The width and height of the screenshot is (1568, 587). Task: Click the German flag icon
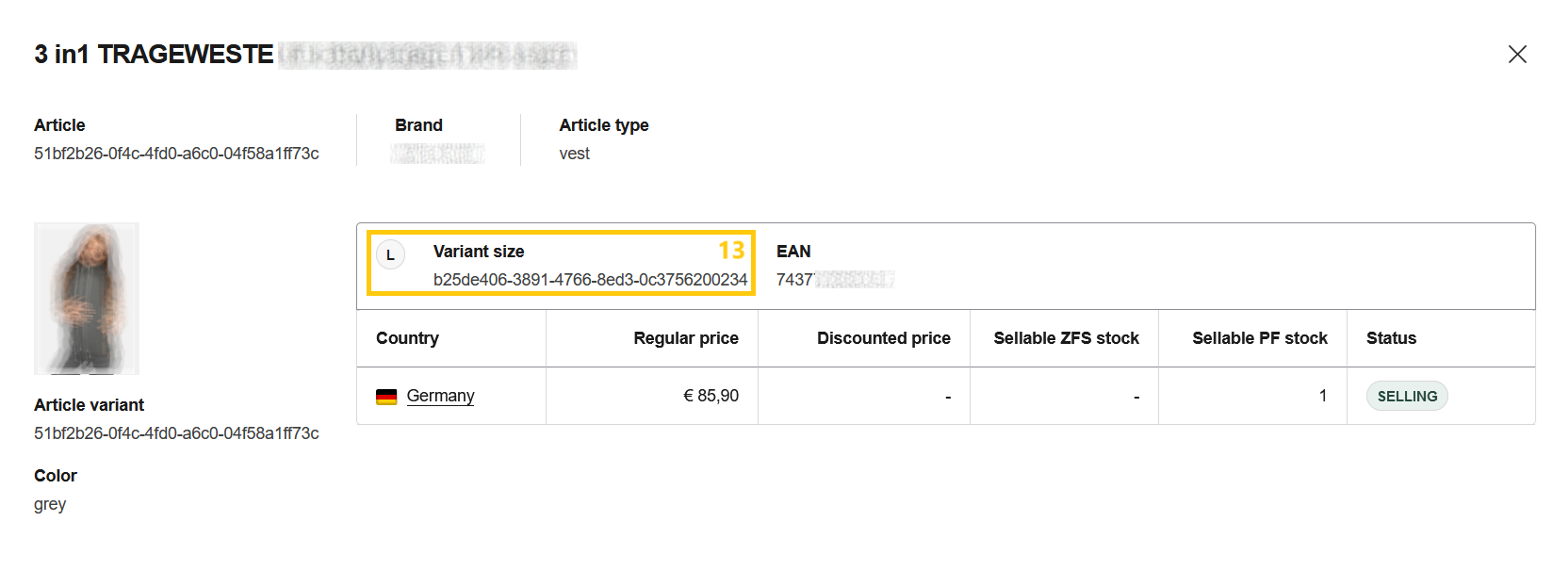(386, 397)
